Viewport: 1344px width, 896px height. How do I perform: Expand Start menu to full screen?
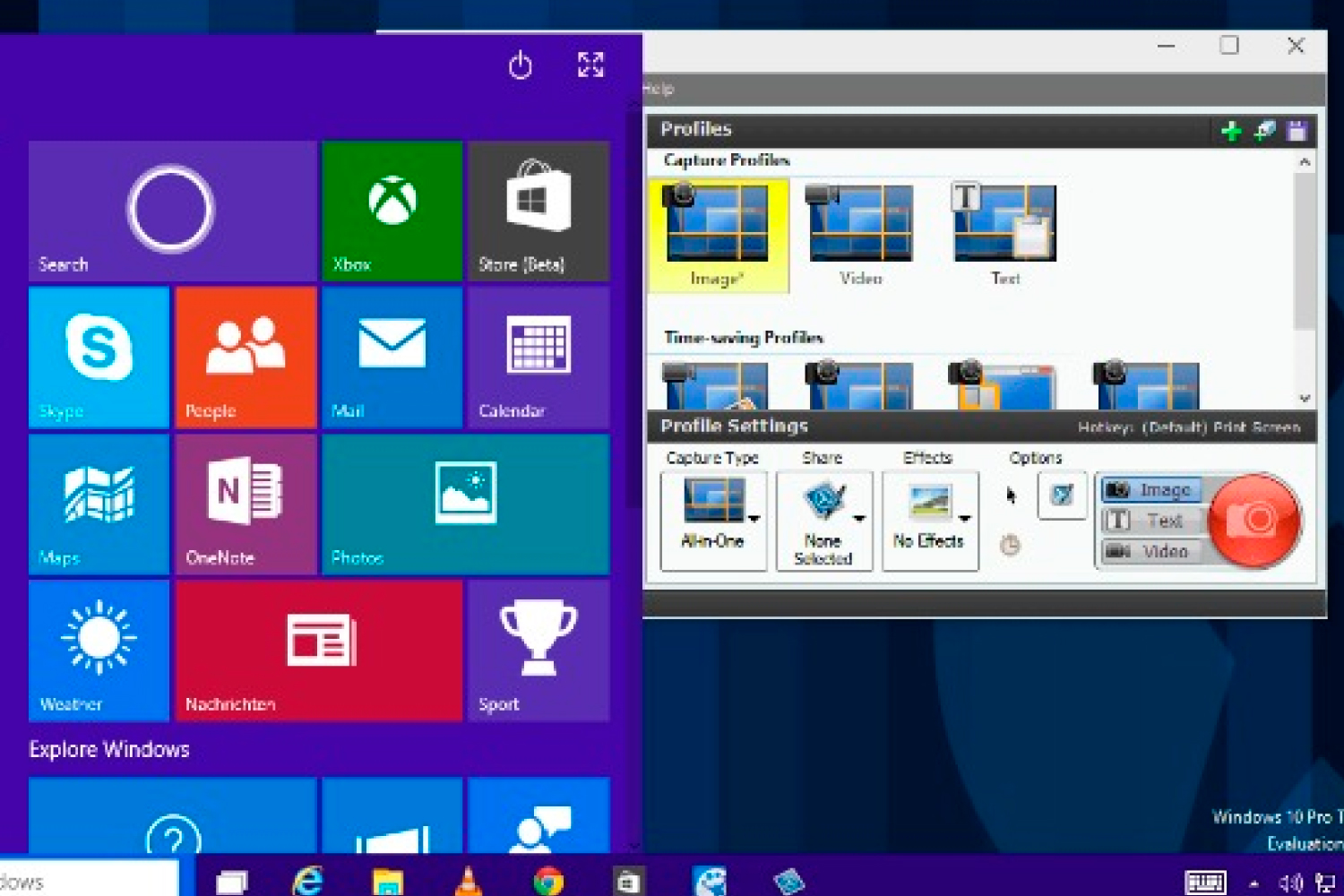[x=590, y=65]
